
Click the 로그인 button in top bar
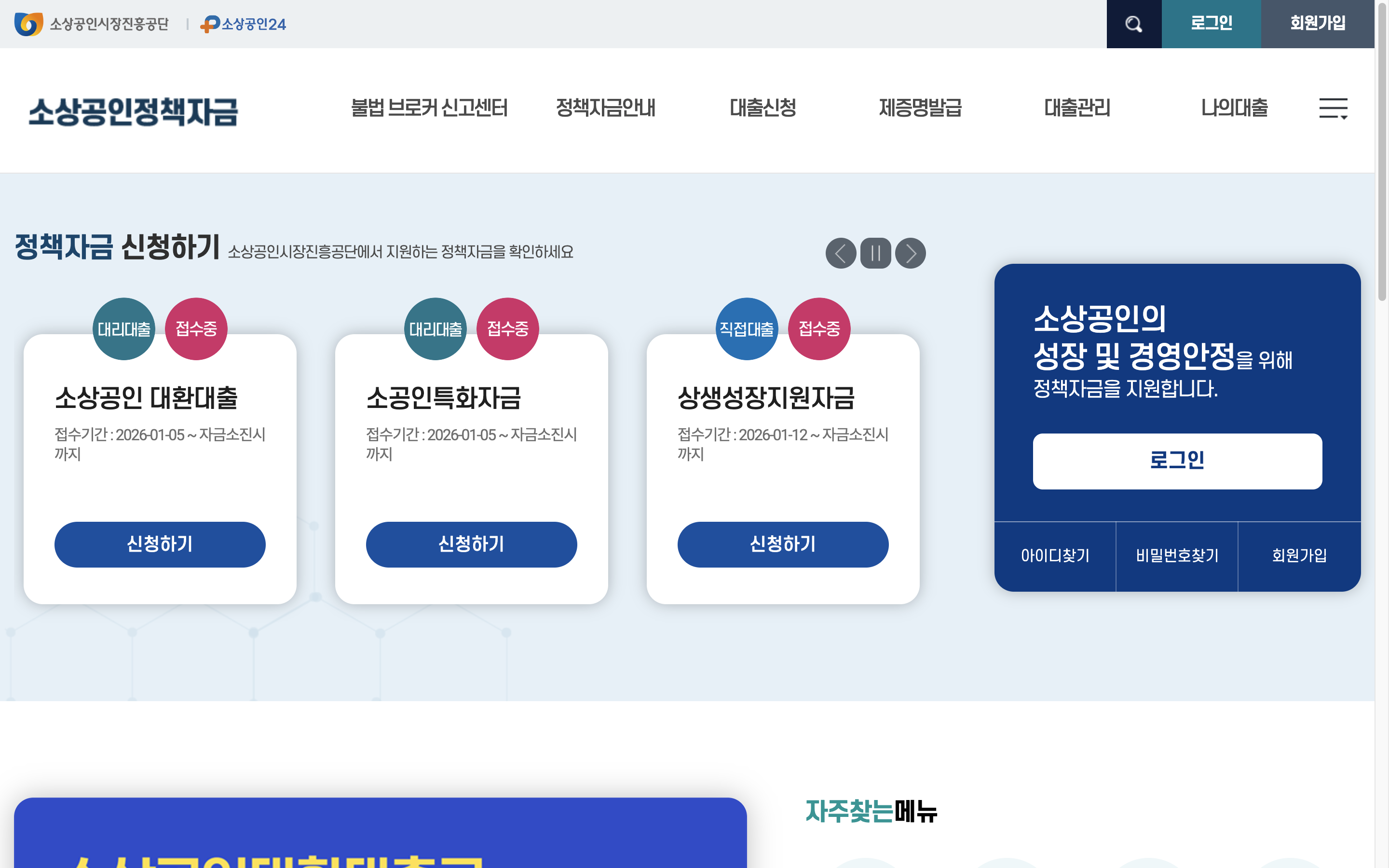tap(1211, 24)
